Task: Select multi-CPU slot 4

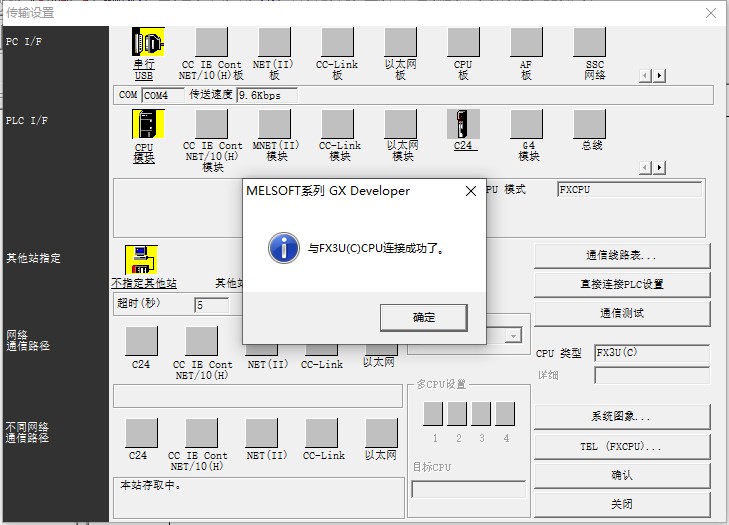Action: pyautogui.click(x=505, y=413)
